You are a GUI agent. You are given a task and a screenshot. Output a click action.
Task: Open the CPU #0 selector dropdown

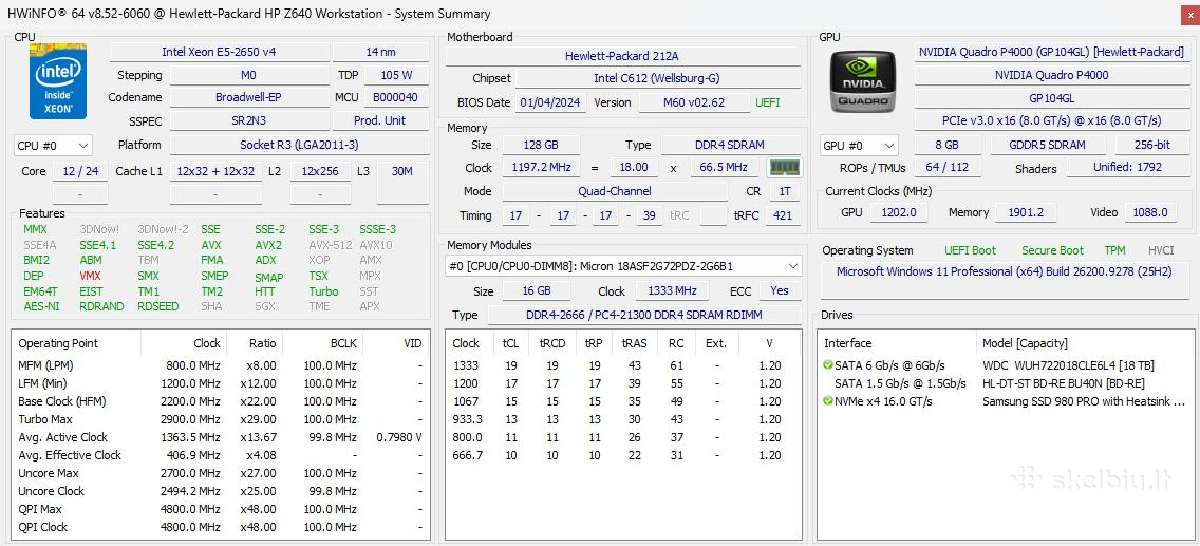click(53, 145)
